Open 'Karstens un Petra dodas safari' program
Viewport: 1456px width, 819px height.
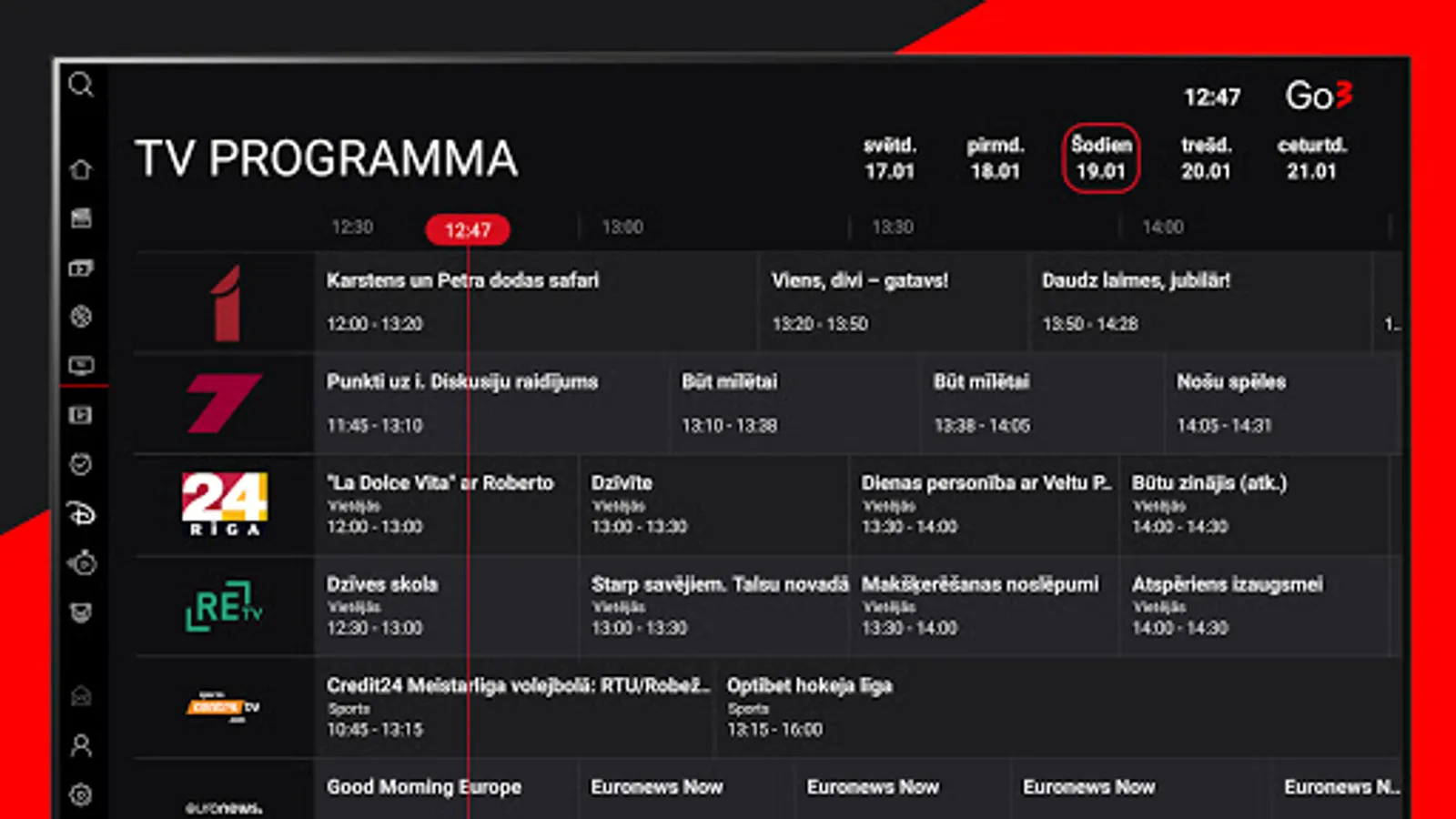tap(536, 302)
